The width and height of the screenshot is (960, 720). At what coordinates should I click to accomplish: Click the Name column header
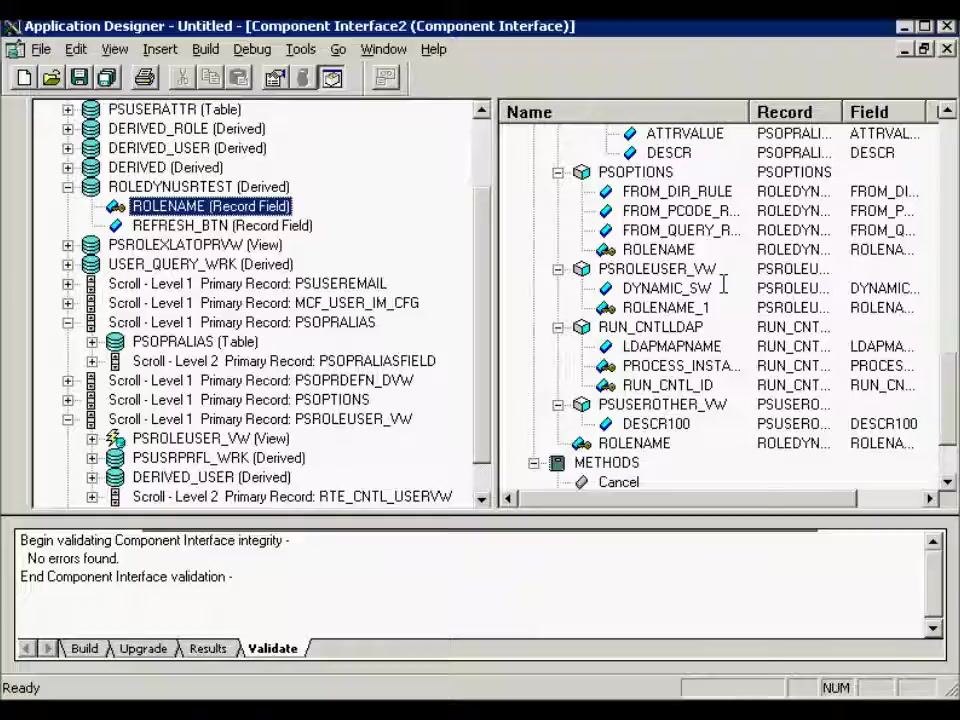tap(624, 112)
